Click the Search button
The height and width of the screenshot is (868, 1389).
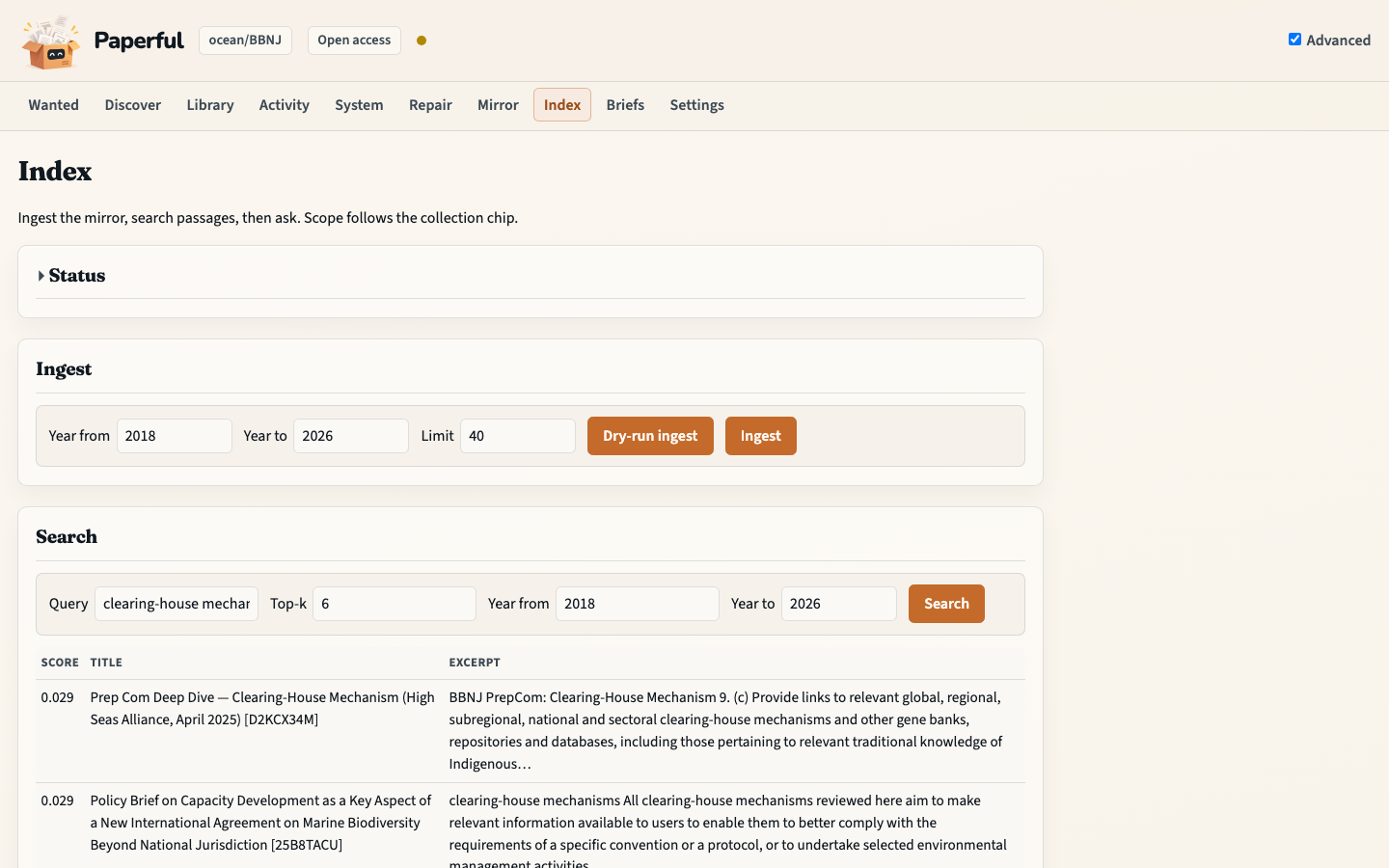click(946, 604)
